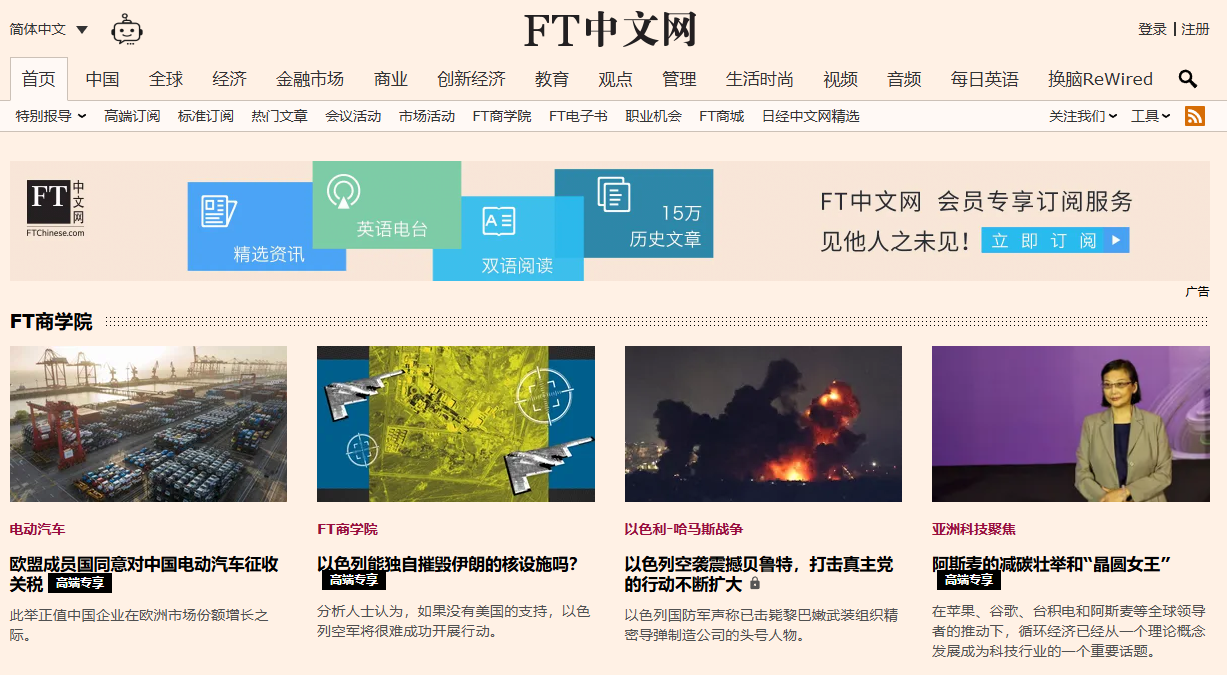
Task: Click summary text 此举正值中国企业在欧洲市场份额增长之际
Action: (x=139, y=624)
